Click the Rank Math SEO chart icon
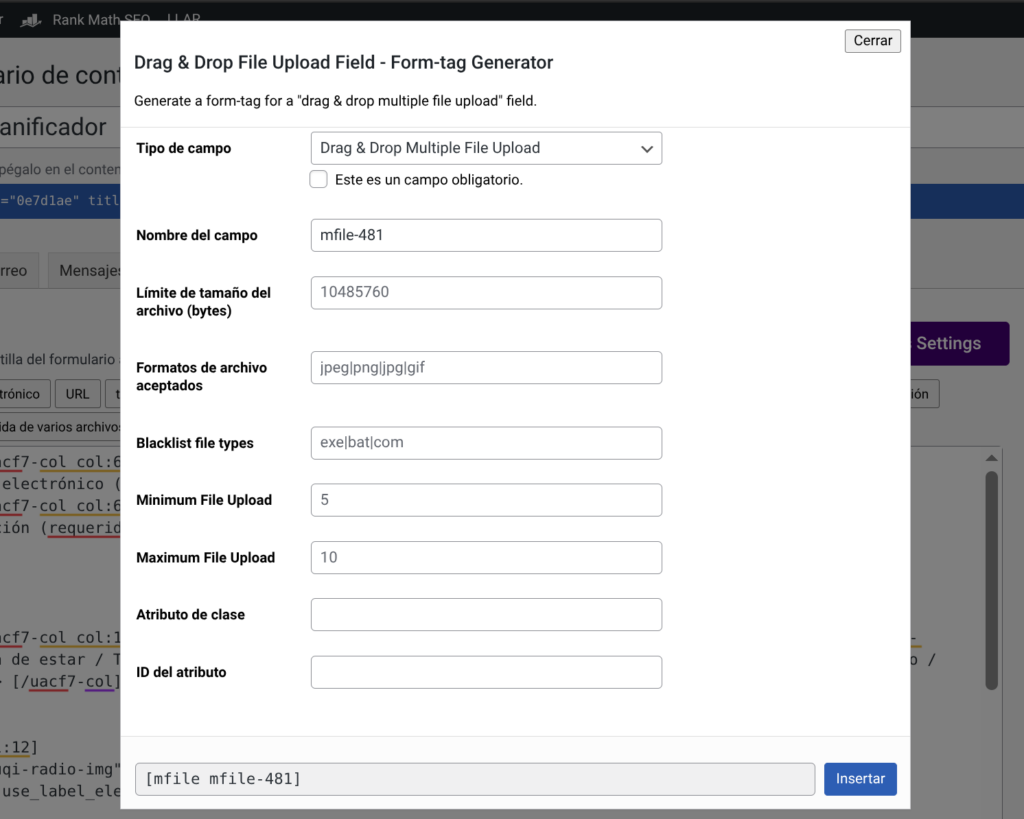The height and width of the screenshot is (819, 1024). click(31, 20)
